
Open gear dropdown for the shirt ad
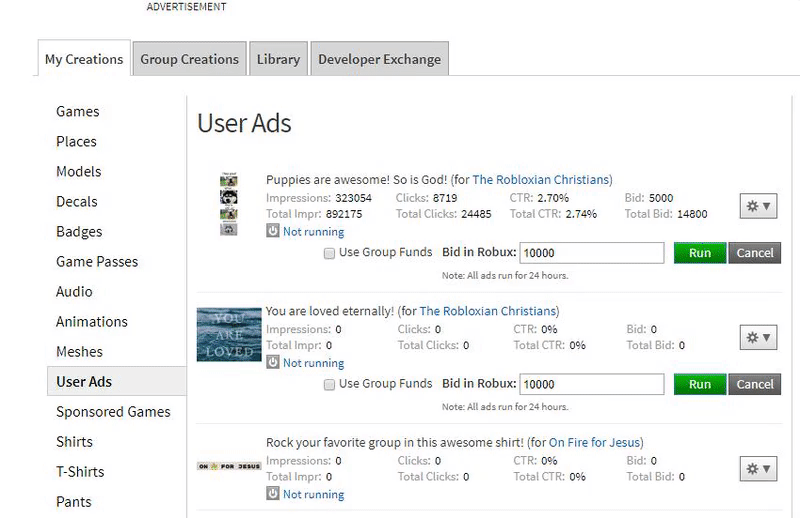(759, 468)
